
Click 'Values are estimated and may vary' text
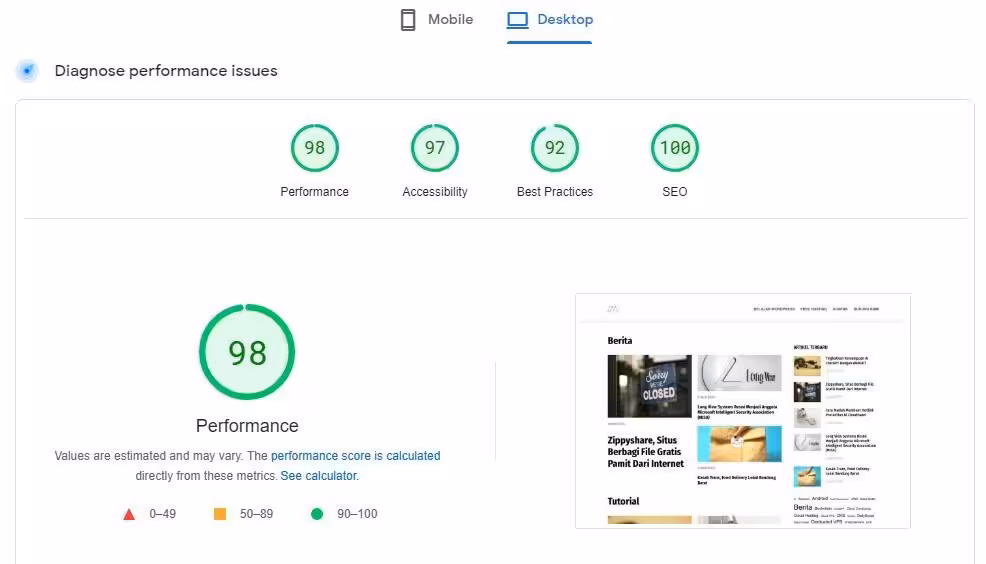tap(148, 456)
